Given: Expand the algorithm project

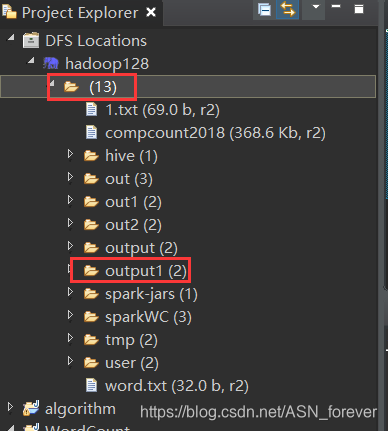Looking at the screenshot, I should (10, 407).
